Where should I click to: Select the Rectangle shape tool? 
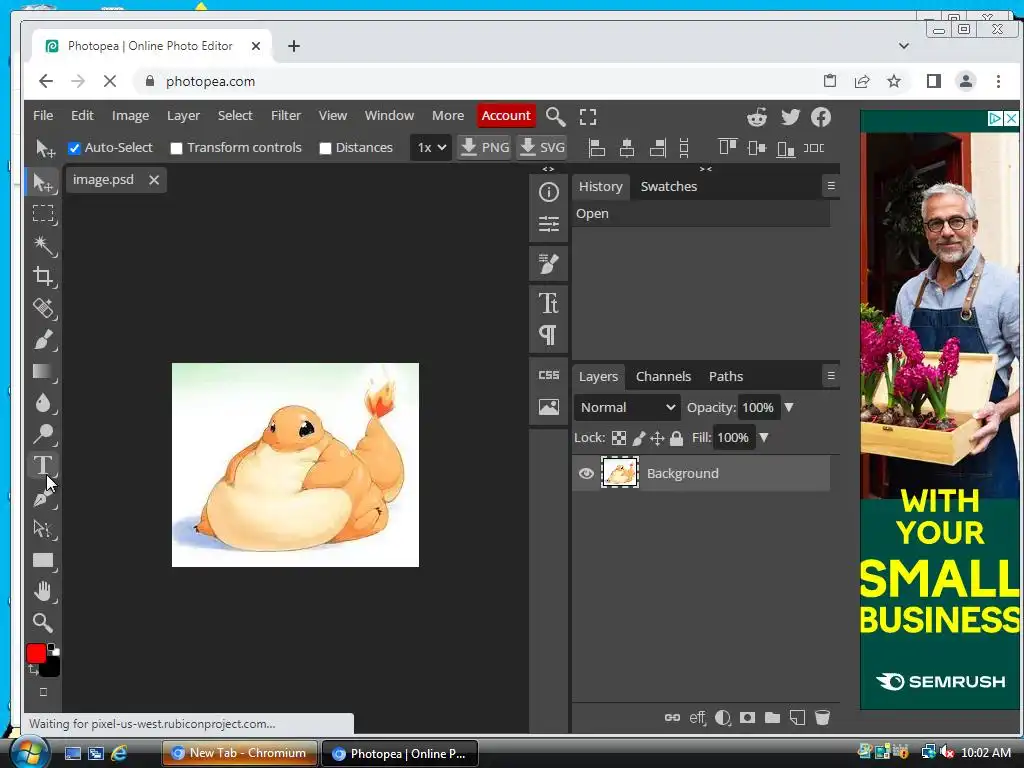coord(43,560)
